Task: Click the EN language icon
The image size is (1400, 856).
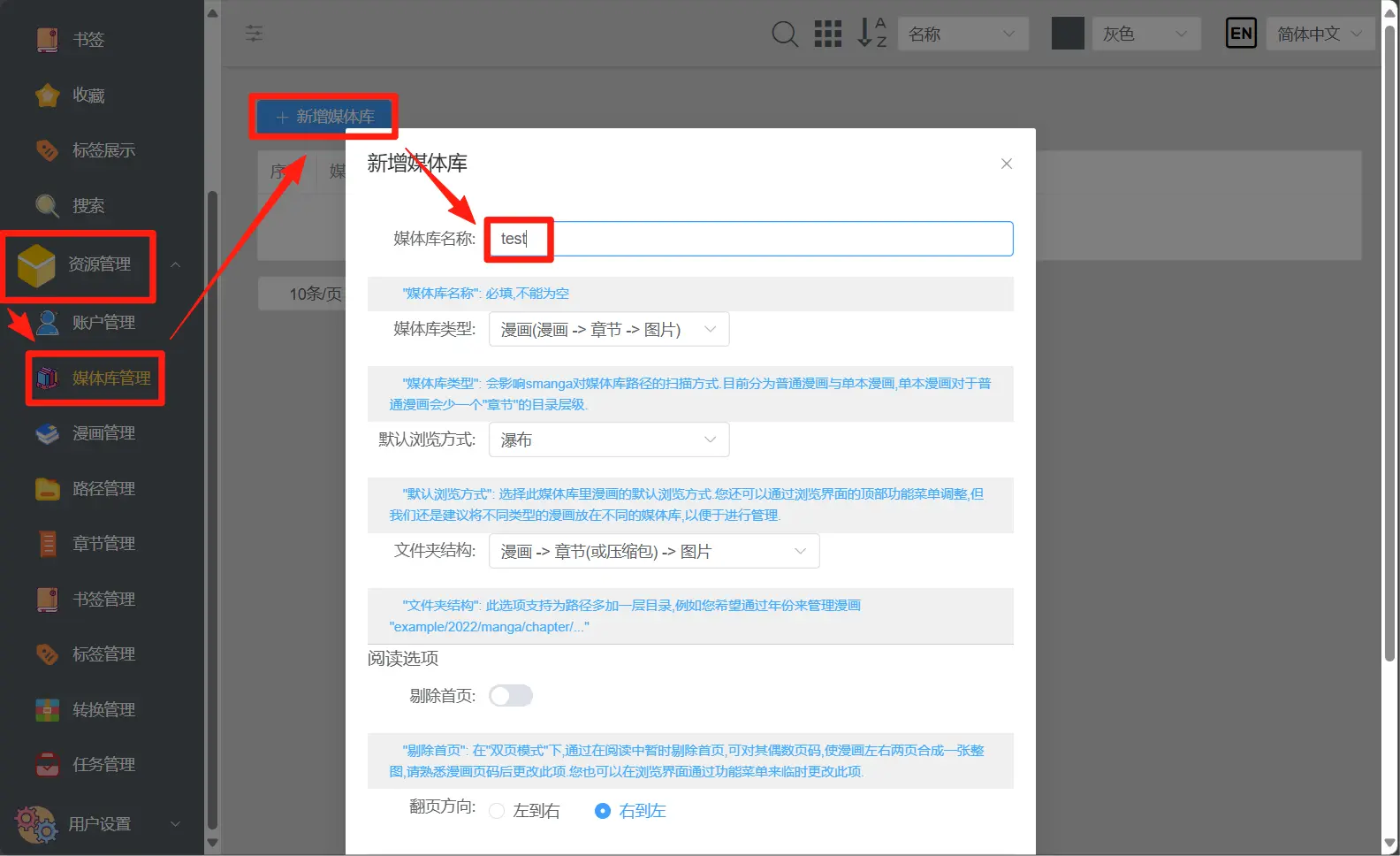Action: tap(1241, 34)
